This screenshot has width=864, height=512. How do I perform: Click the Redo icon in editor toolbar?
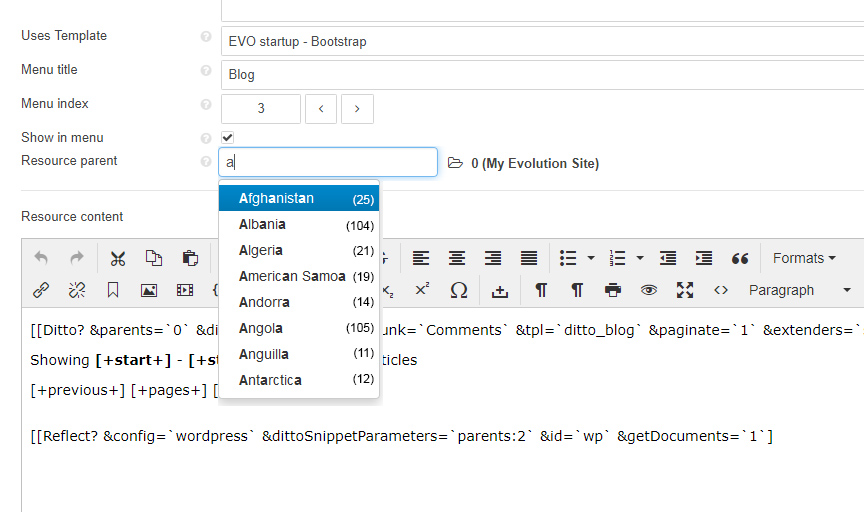[77, 258]
